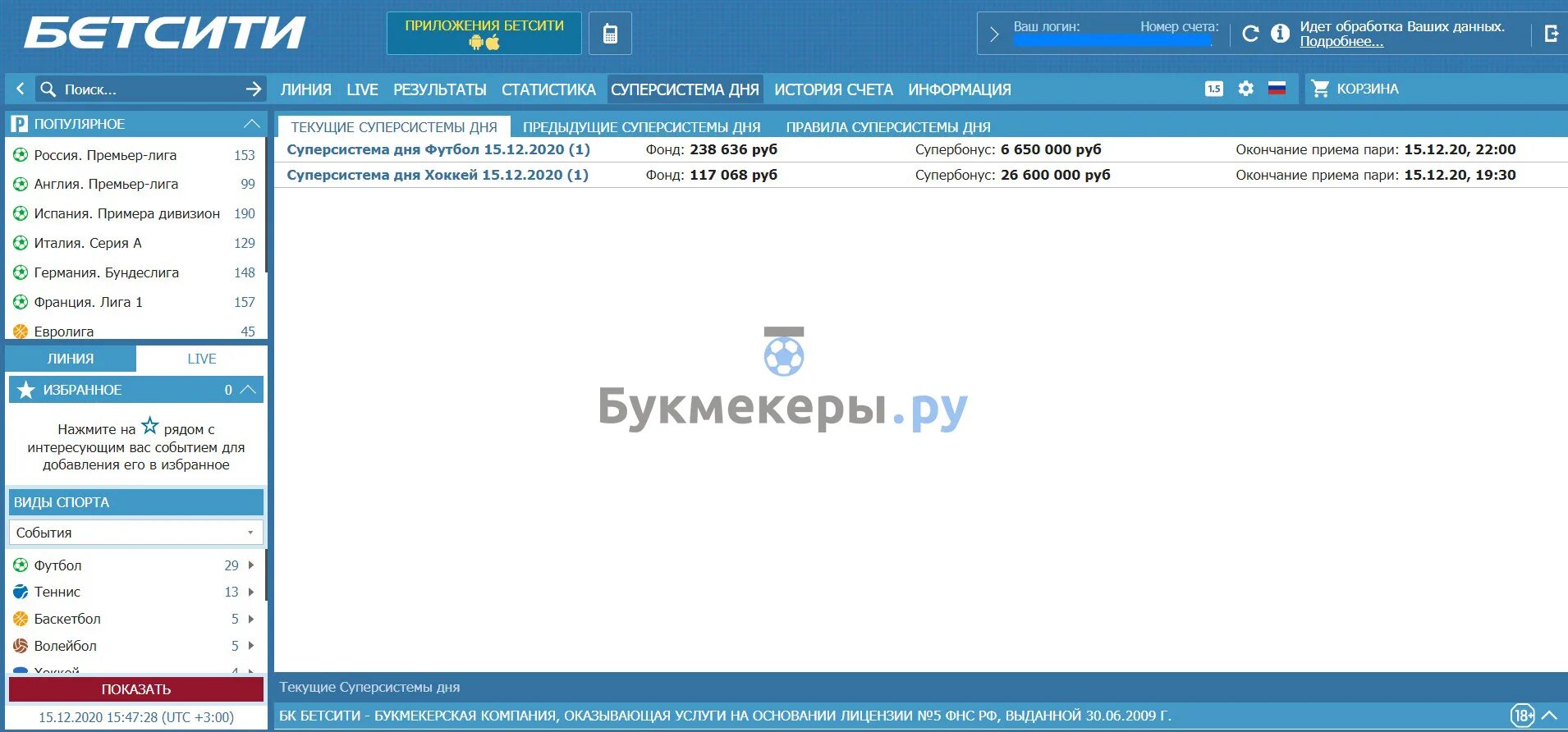
Task: Open the Подробнее link
Action: point(1341,42)
